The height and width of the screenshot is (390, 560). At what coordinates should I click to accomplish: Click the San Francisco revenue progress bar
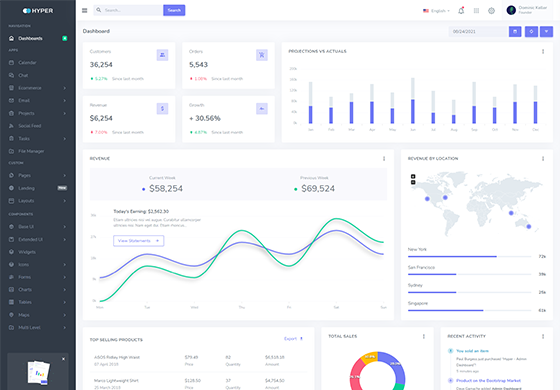(469, 274)
